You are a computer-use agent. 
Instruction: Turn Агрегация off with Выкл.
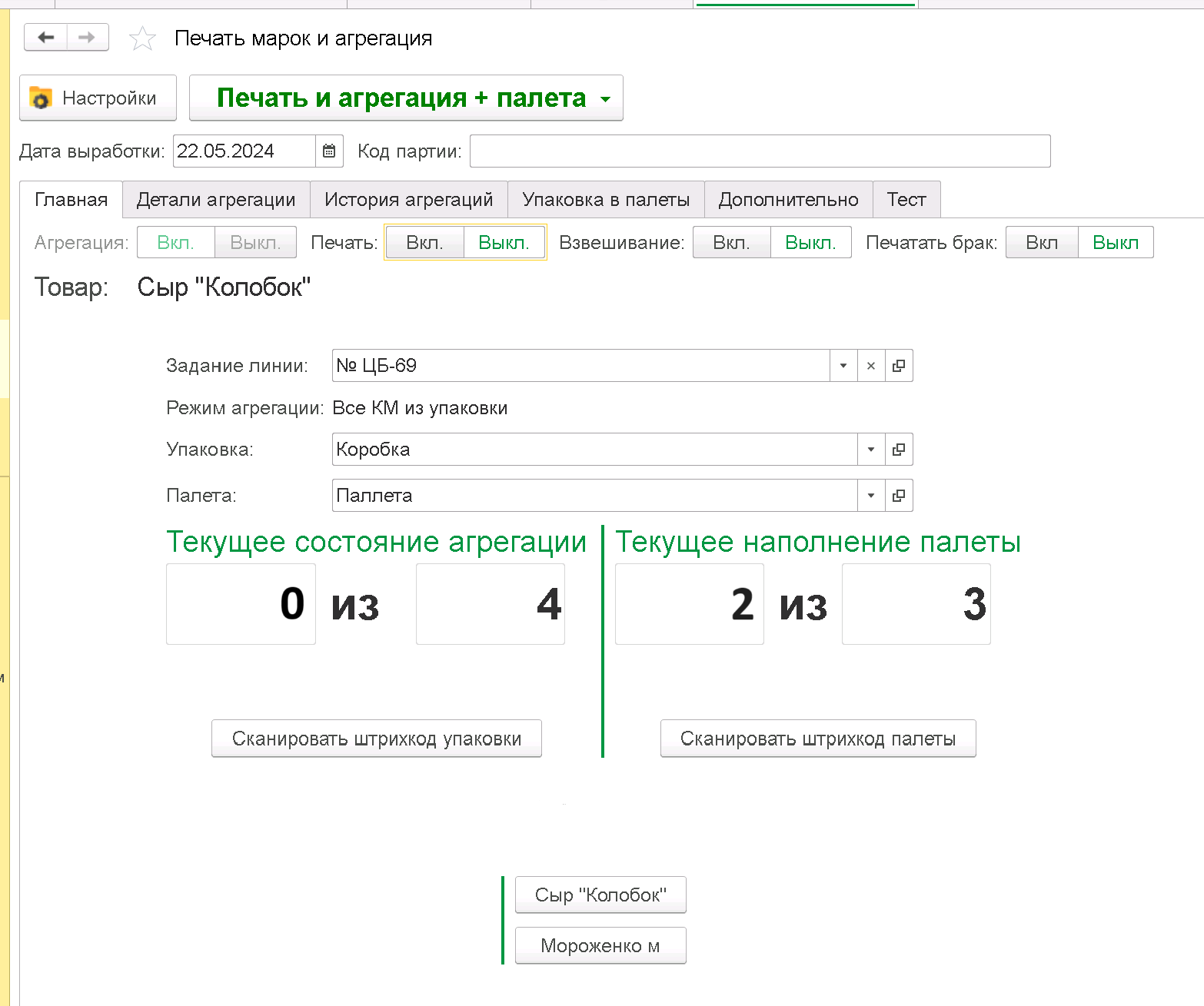pyautogui.click(x=255, y=243)
